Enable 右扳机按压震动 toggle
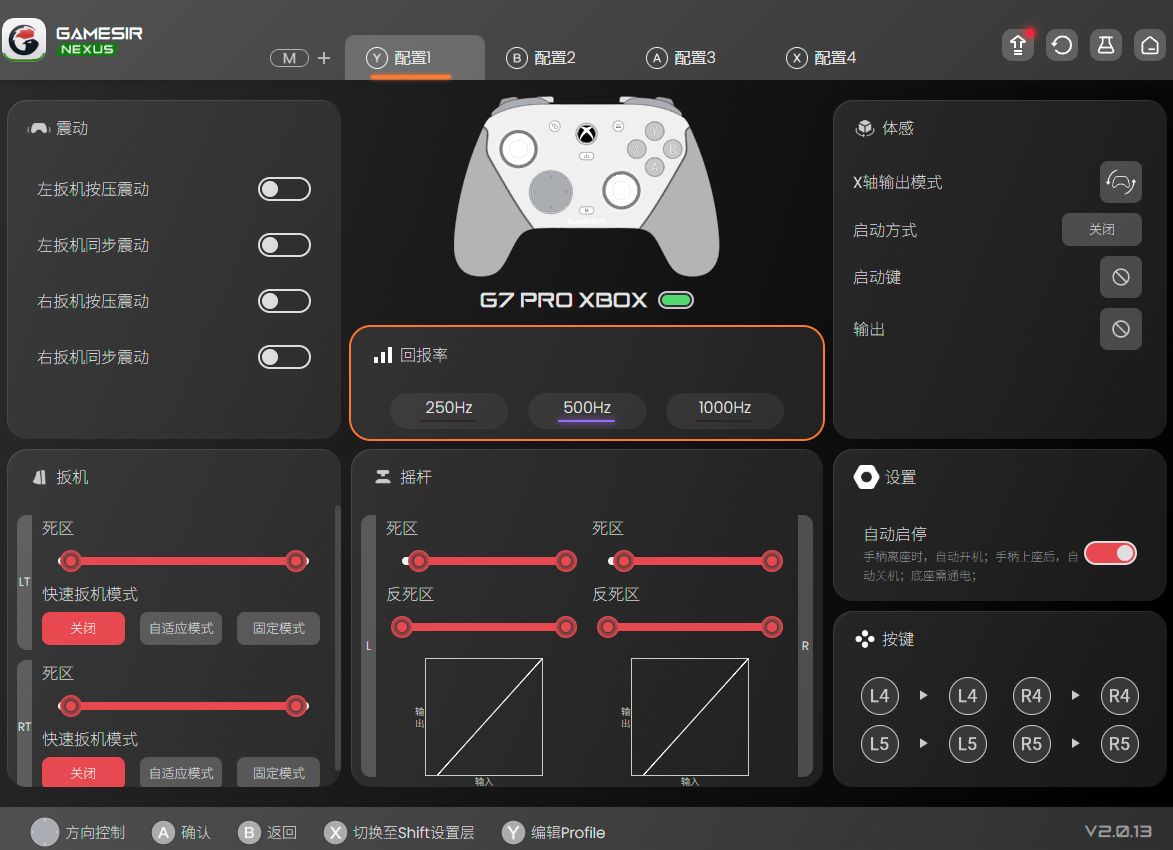The height and width of the screenshot is (850, 1173). pyautogui.click(x=284, y=301)
